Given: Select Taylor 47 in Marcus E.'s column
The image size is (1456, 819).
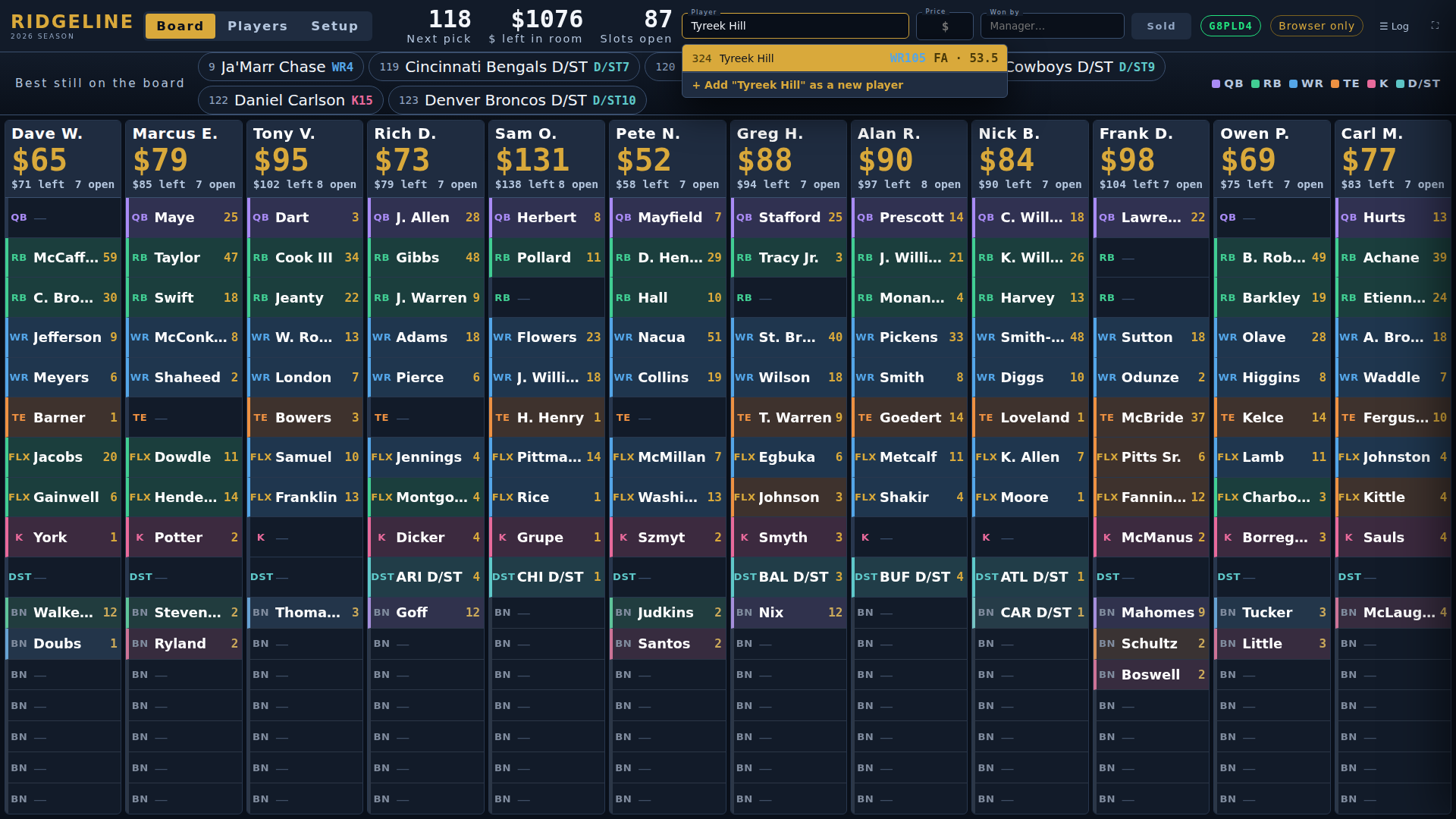Looking at the screenshot, I should [184, 258].
